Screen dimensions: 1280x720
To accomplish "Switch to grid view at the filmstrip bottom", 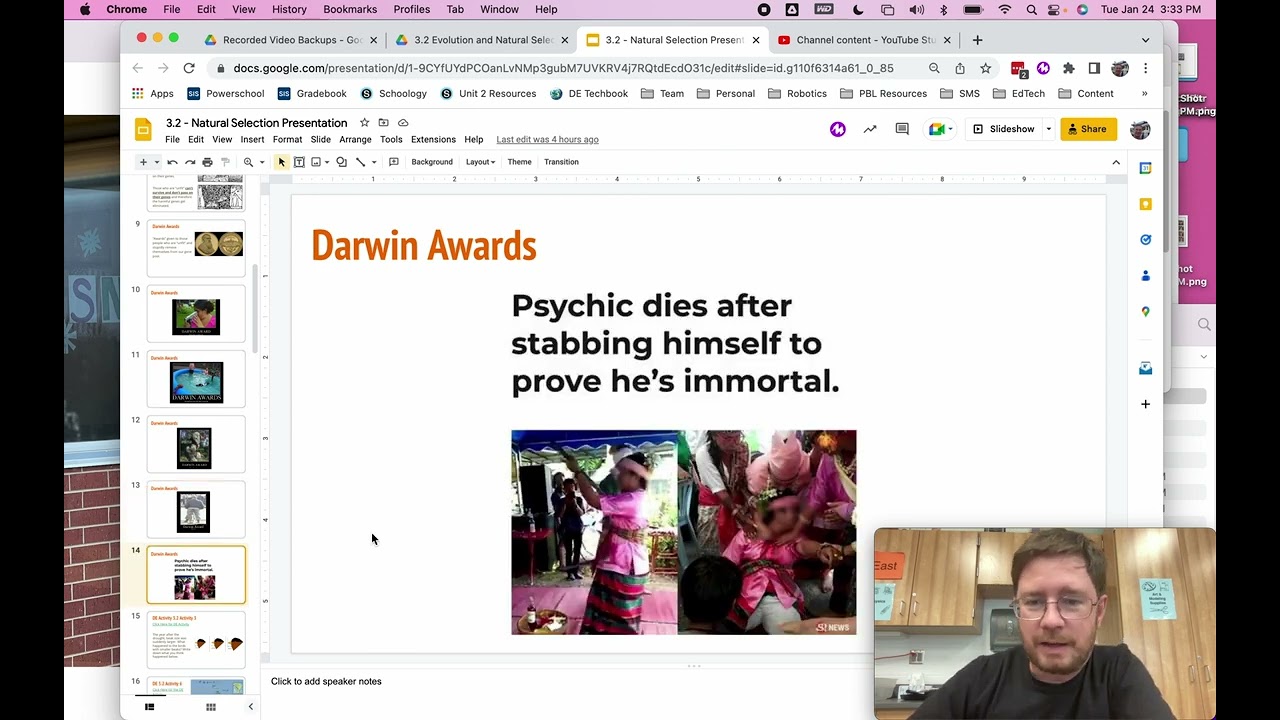I will pos(211,707).
